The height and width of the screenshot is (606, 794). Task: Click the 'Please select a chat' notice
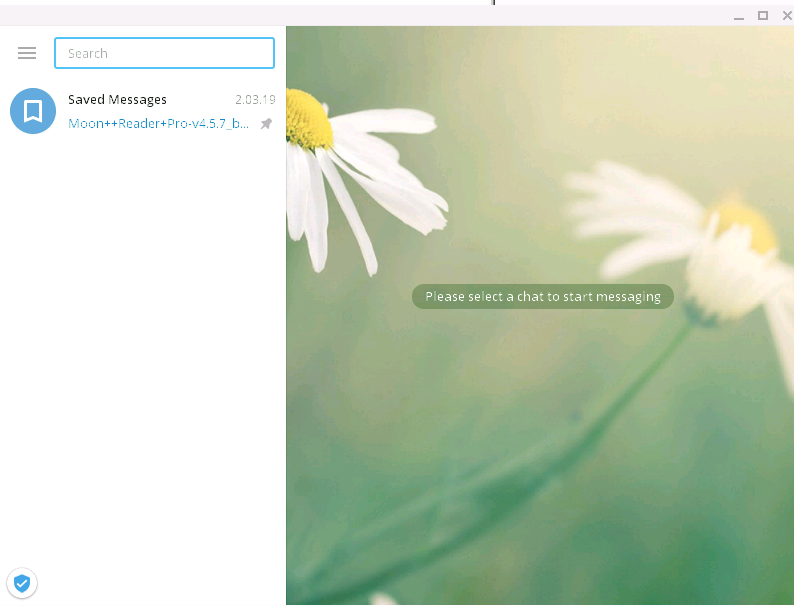[542, 296]
